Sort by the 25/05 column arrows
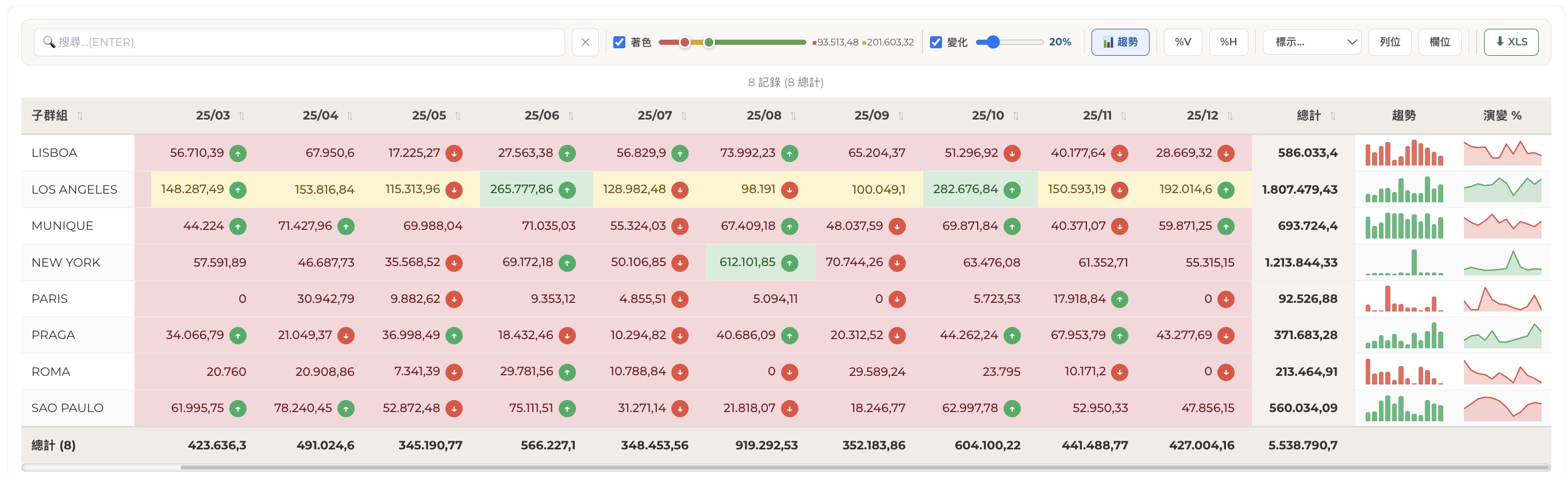The image size is (1568, 477). [458, 116]
